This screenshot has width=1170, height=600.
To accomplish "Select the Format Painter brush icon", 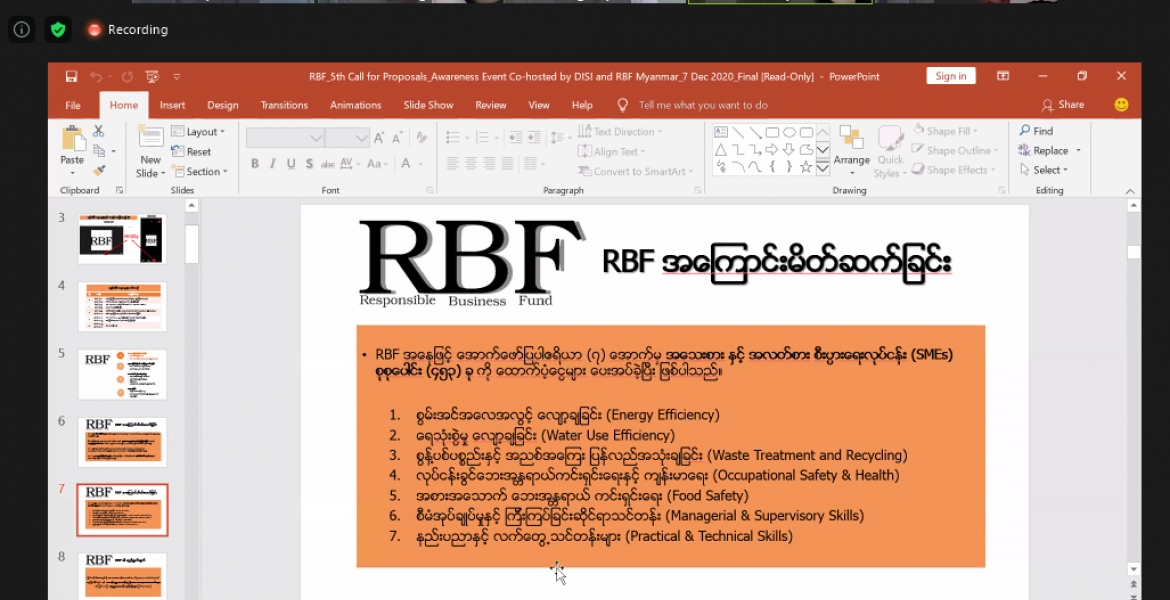I will (98, 170).
